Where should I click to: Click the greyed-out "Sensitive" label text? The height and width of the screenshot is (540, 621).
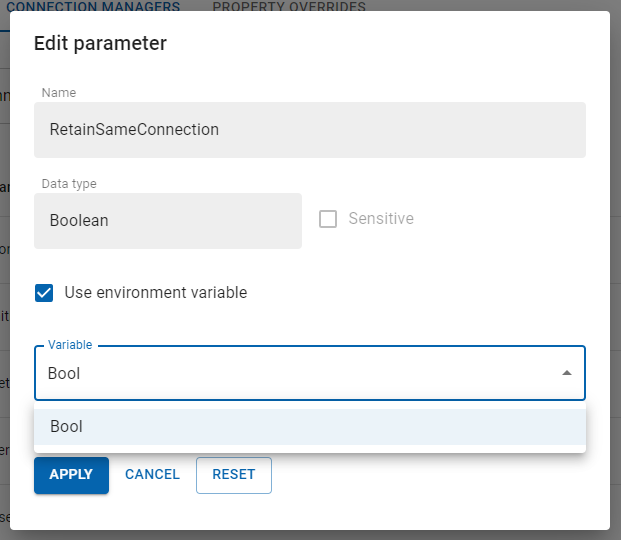point(380,219)
